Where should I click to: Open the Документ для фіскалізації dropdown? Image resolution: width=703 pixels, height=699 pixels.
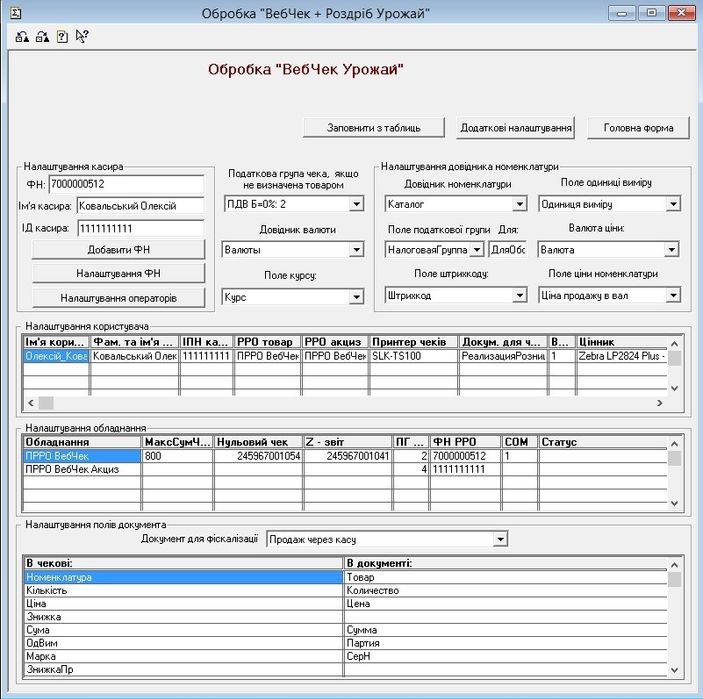click(500, 539)
